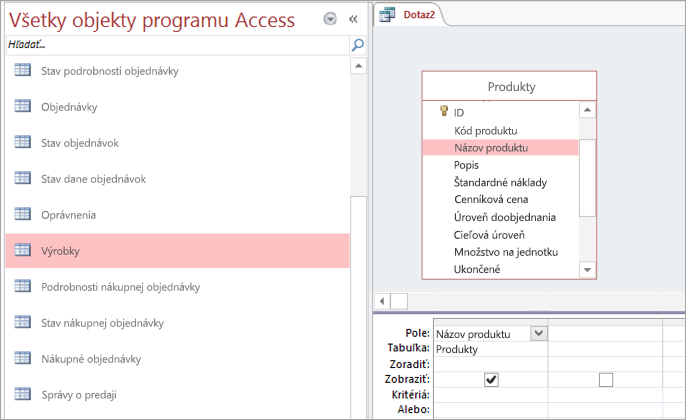Click horizontal scrollbar thumb in design pane
The width and height of the screenshot is (686, 420).
pyautogui.click(x=399, y=301)
